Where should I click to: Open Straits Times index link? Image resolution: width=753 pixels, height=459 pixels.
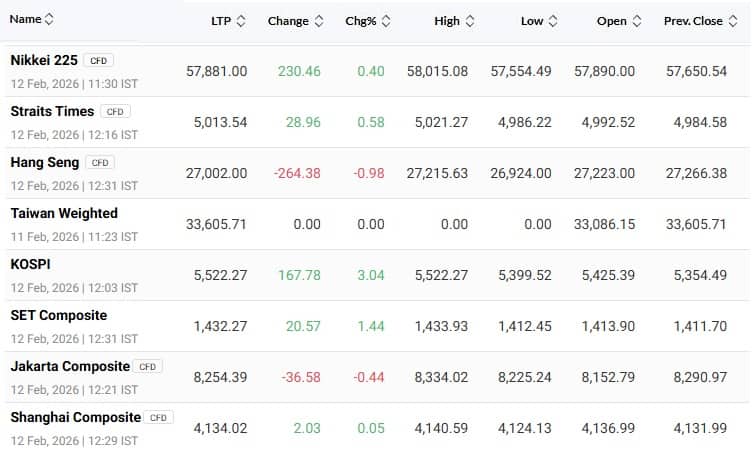click(x=52, y=111)
